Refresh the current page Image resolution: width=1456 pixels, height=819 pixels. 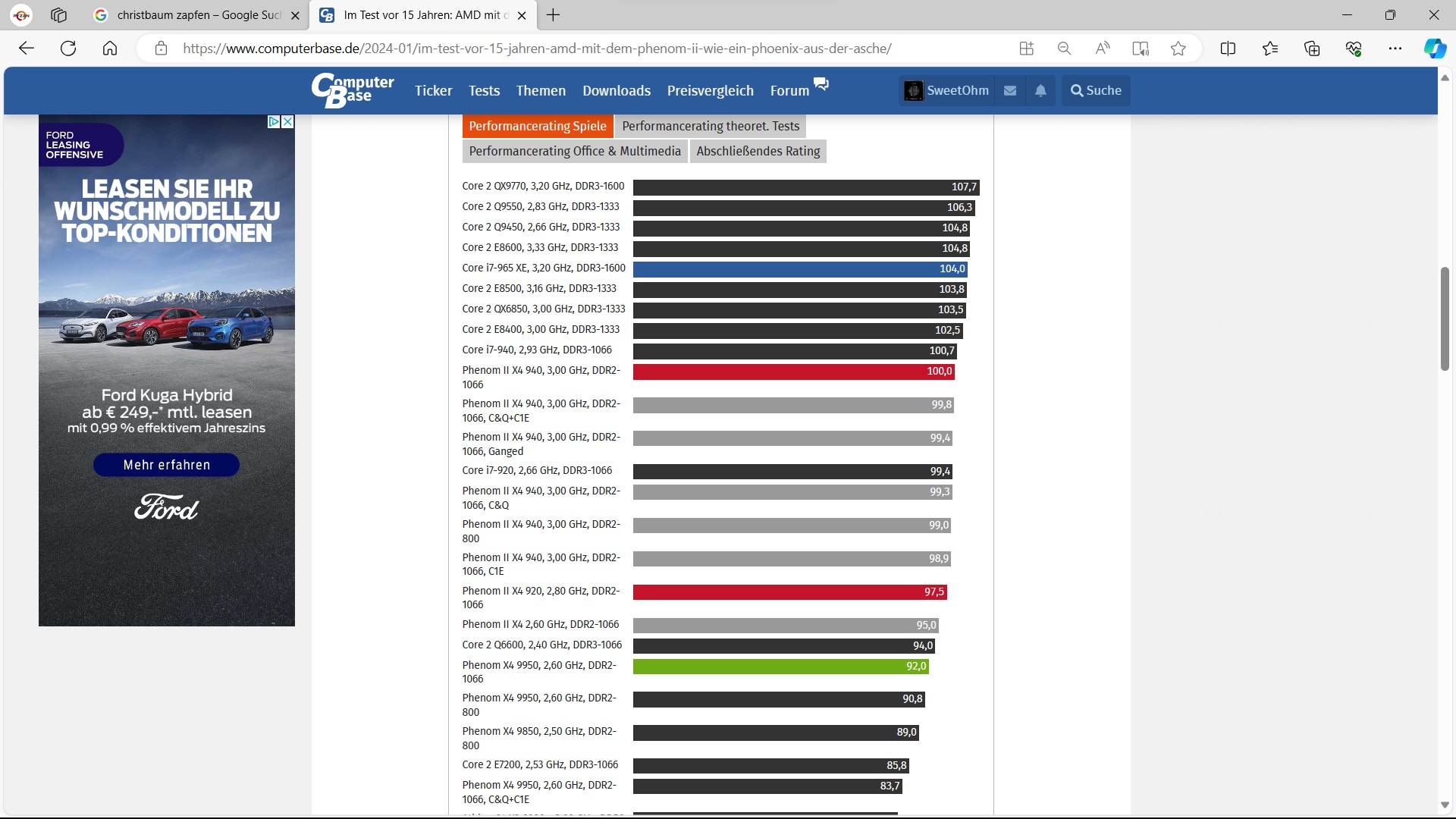pyautogui.click(x=68, y=49)
